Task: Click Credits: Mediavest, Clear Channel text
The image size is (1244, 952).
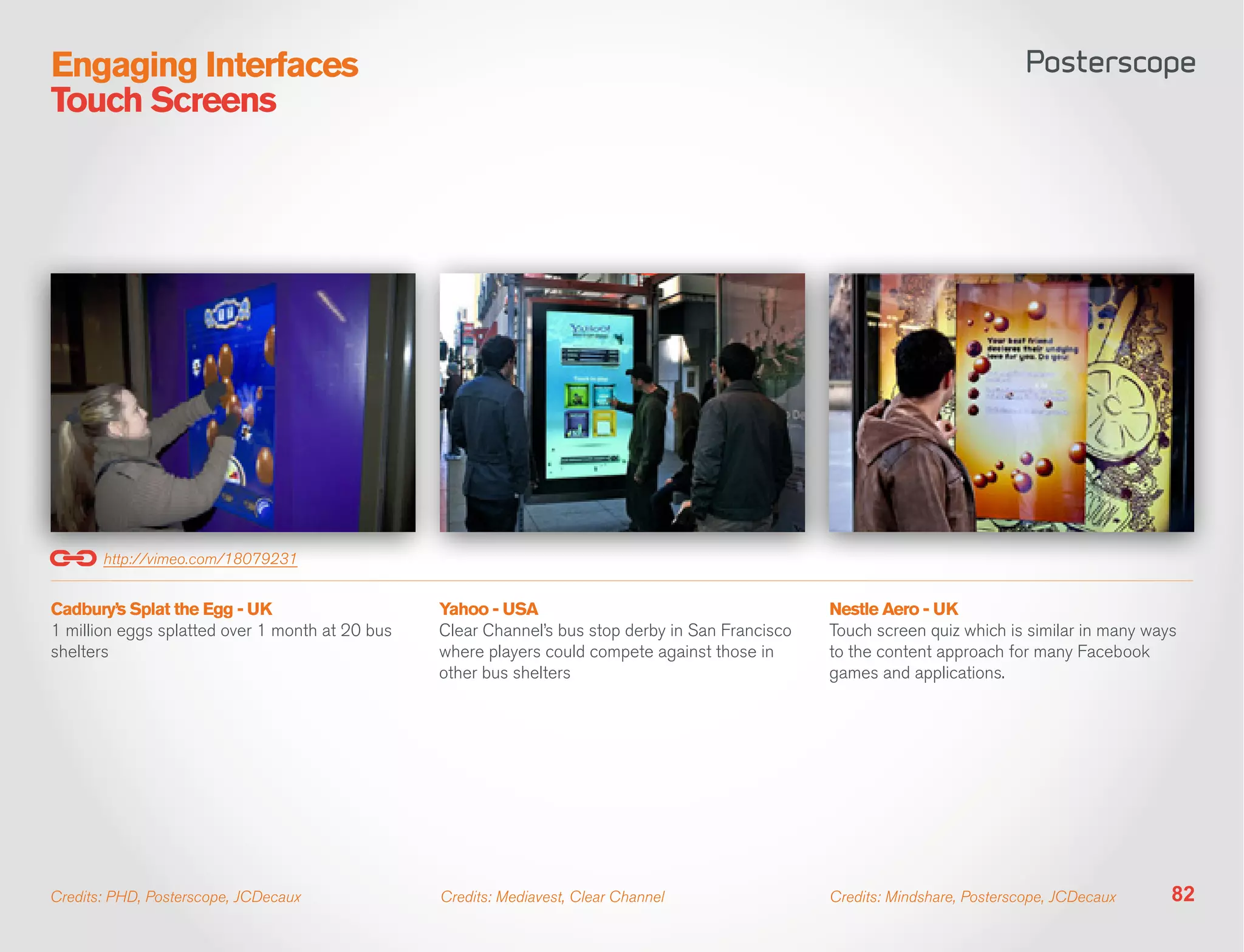Action: [x=552, y=897]
